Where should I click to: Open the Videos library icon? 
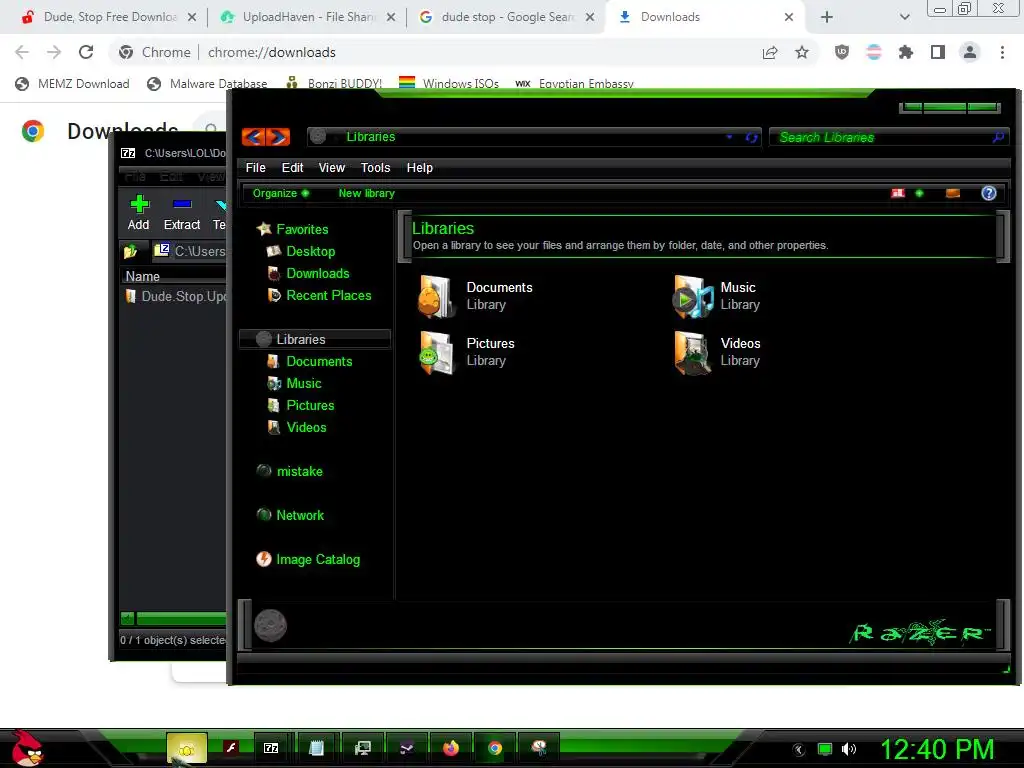pyautogui.click(x=693, y=353)
